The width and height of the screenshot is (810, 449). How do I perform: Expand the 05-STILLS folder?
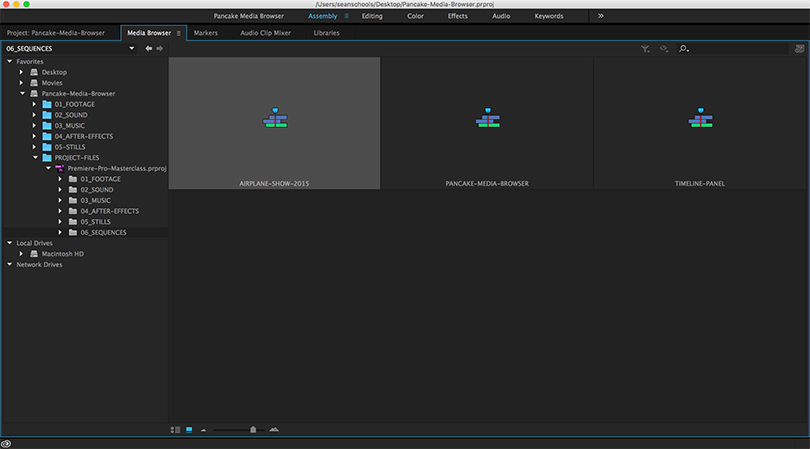coord(35,147)
